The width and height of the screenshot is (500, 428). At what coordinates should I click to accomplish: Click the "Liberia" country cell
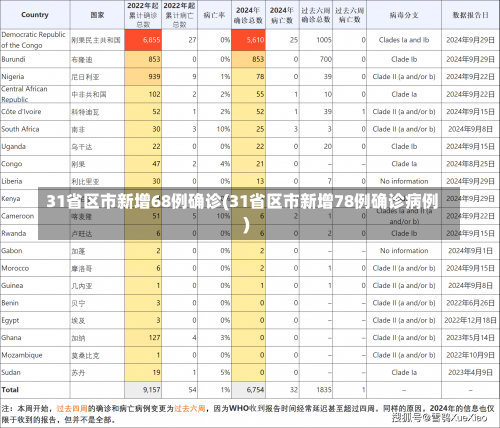pyautogui.click(x=35, y=181)
